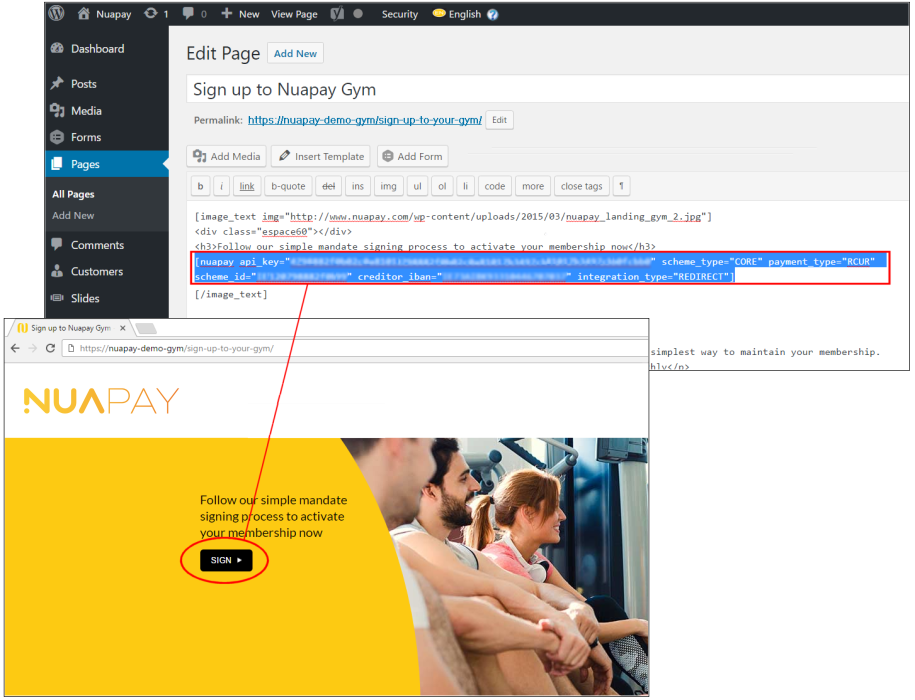Click the Sign up to Nuapay Gym tab
915x700 pixels.
point(71,328)
